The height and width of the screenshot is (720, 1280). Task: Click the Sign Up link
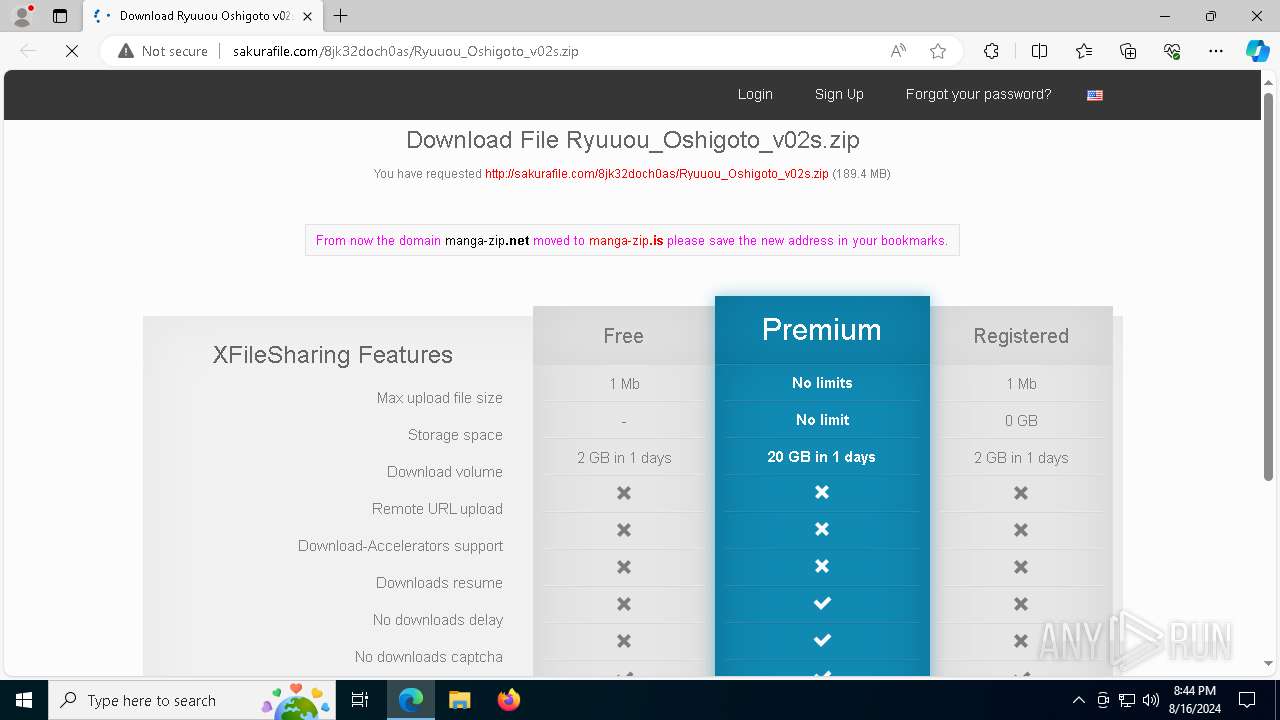[839, 94]
